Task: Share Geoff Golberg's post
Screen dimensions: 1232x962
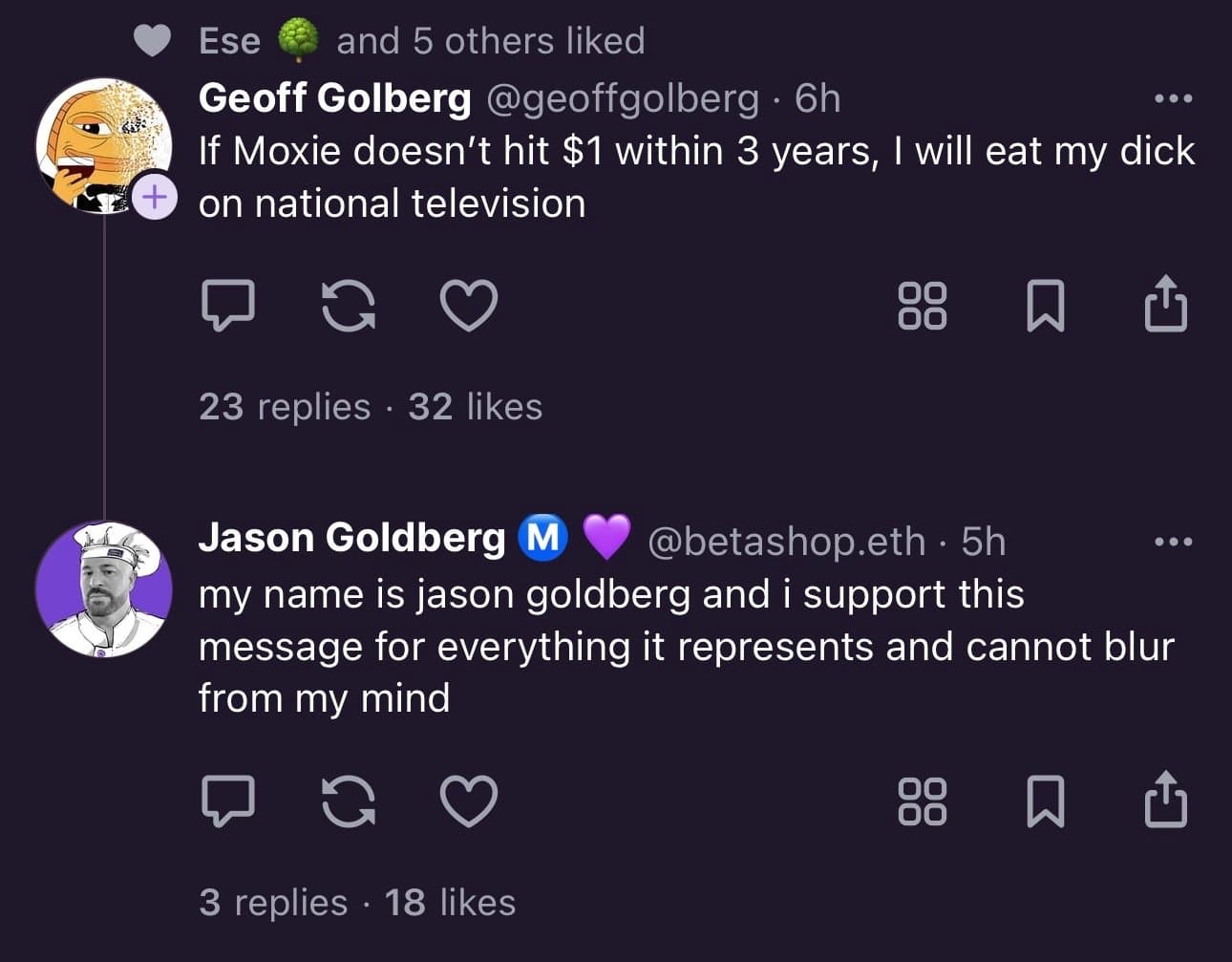Action: click(x=1166, y=304)
